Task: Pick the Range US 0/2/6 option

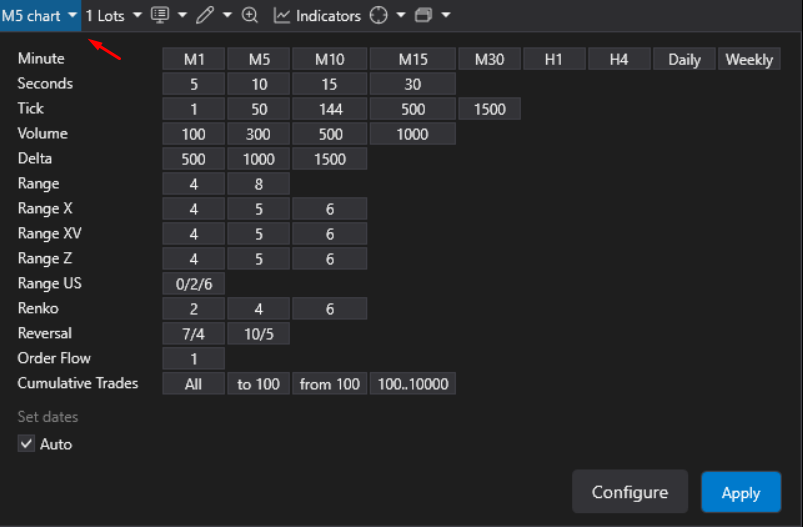Action: click(x=193, y=284)
